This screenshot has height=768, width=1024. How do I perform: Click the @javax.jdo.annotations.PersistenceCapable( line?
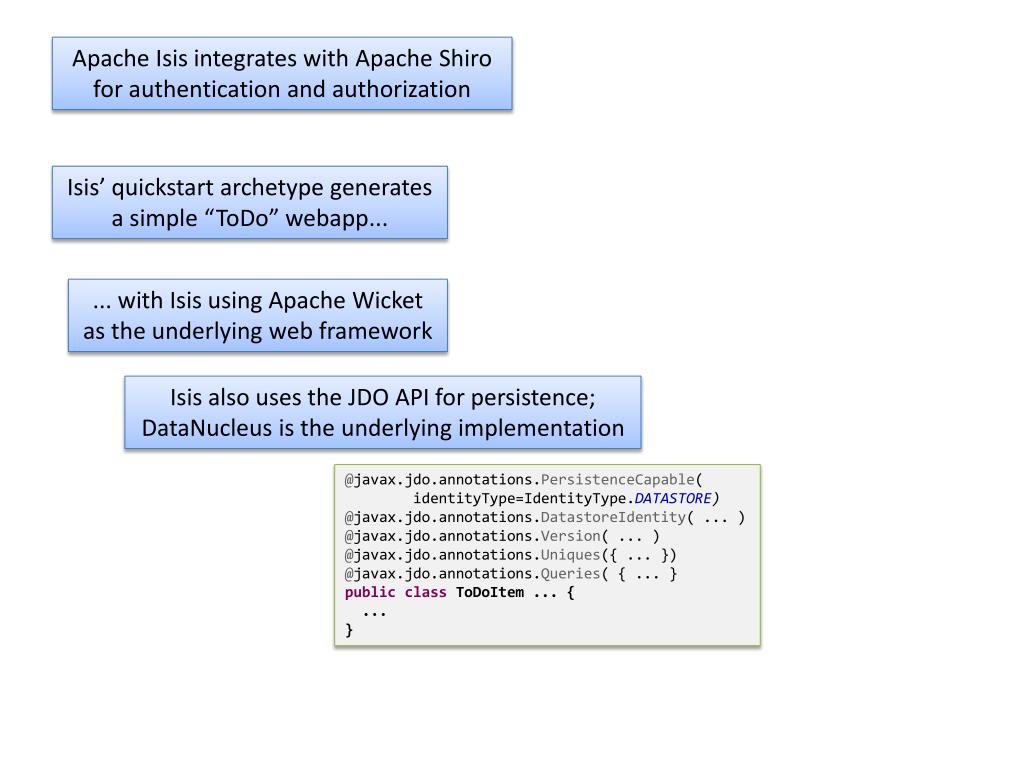(524, 479)
